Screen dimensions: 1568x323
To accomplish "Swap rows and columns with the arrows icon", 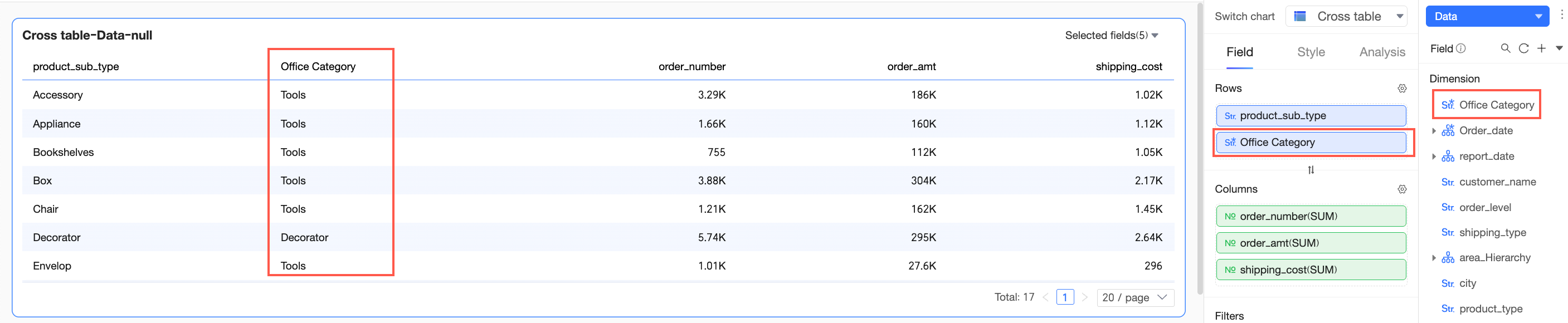I will tap(1311, 170).
